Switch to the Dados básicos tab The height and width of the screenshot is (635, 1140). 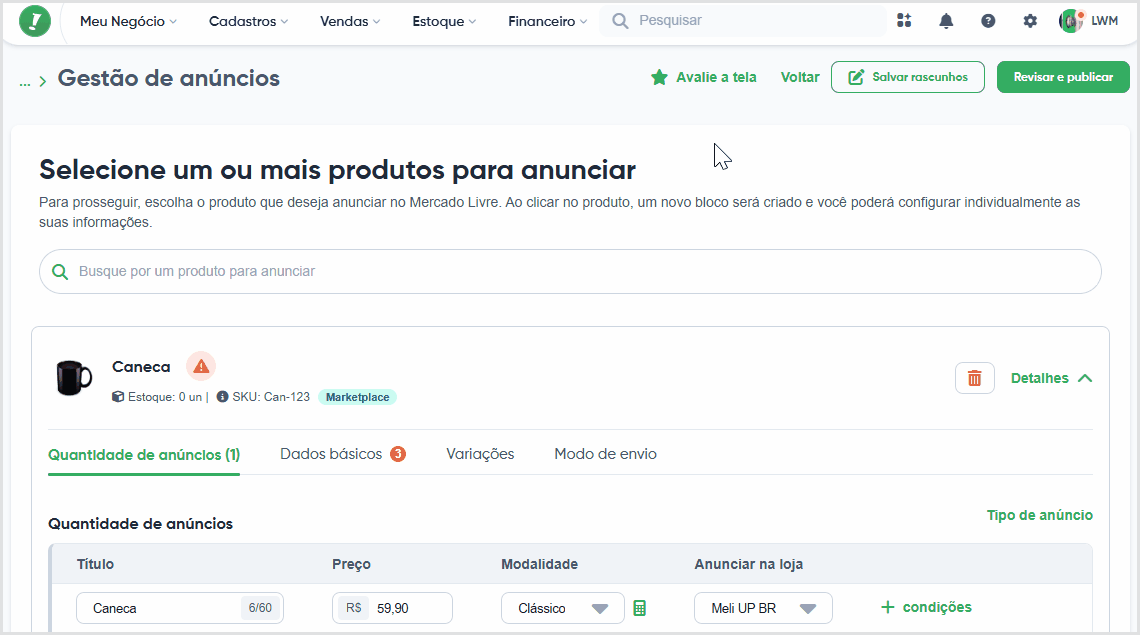pyautogui.click(x=331, y=454)
